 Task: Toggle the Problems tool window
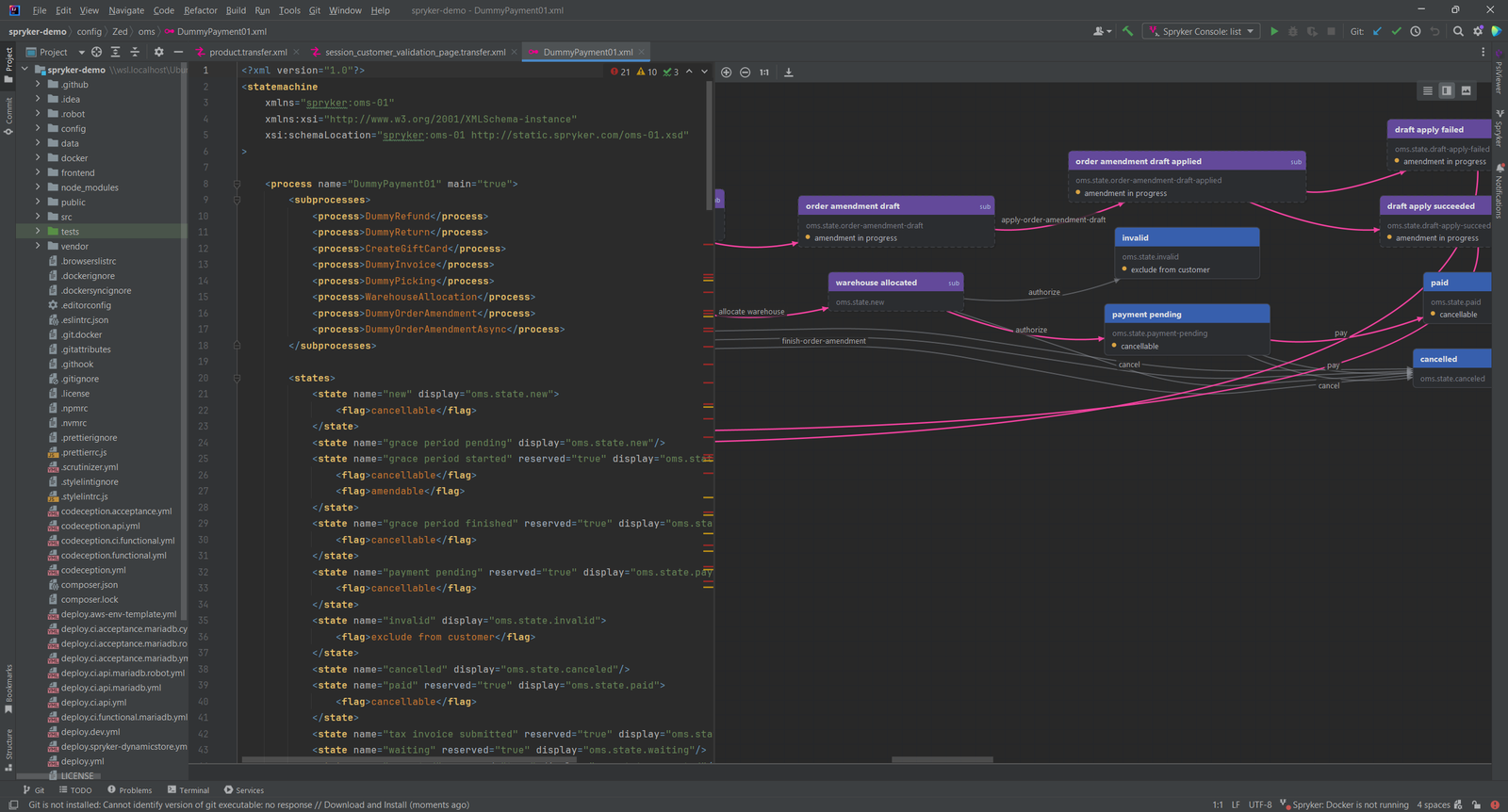coord(130,790)
